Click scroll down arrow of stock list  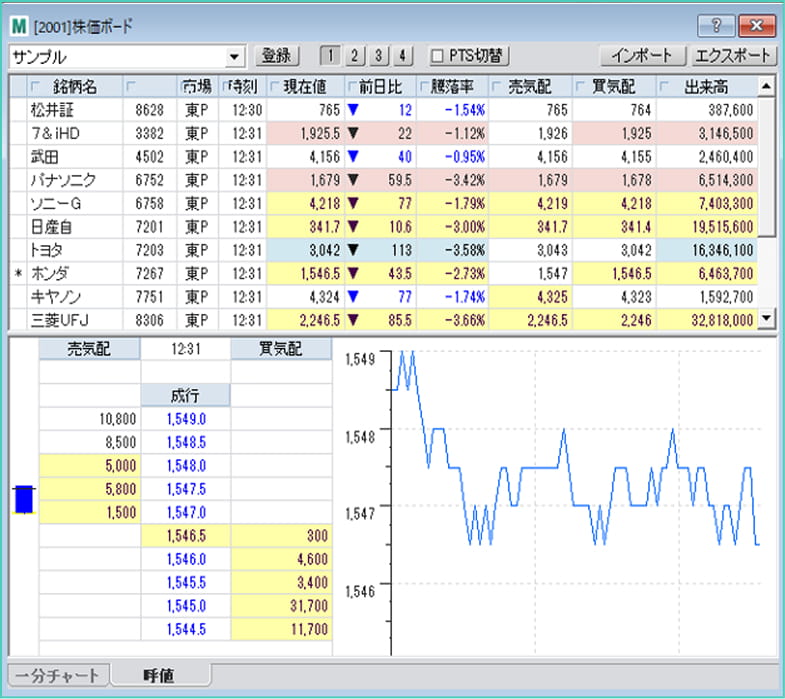point(767,319)
